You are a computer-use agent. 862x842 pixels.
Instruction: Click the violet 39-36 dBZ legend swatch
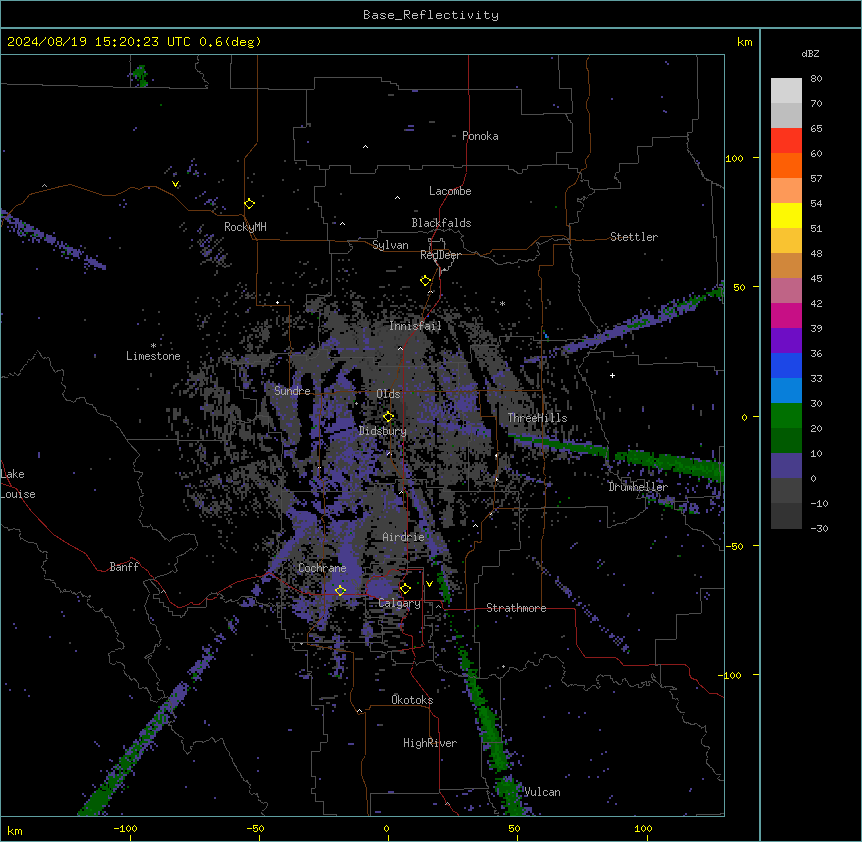(786, 341)
